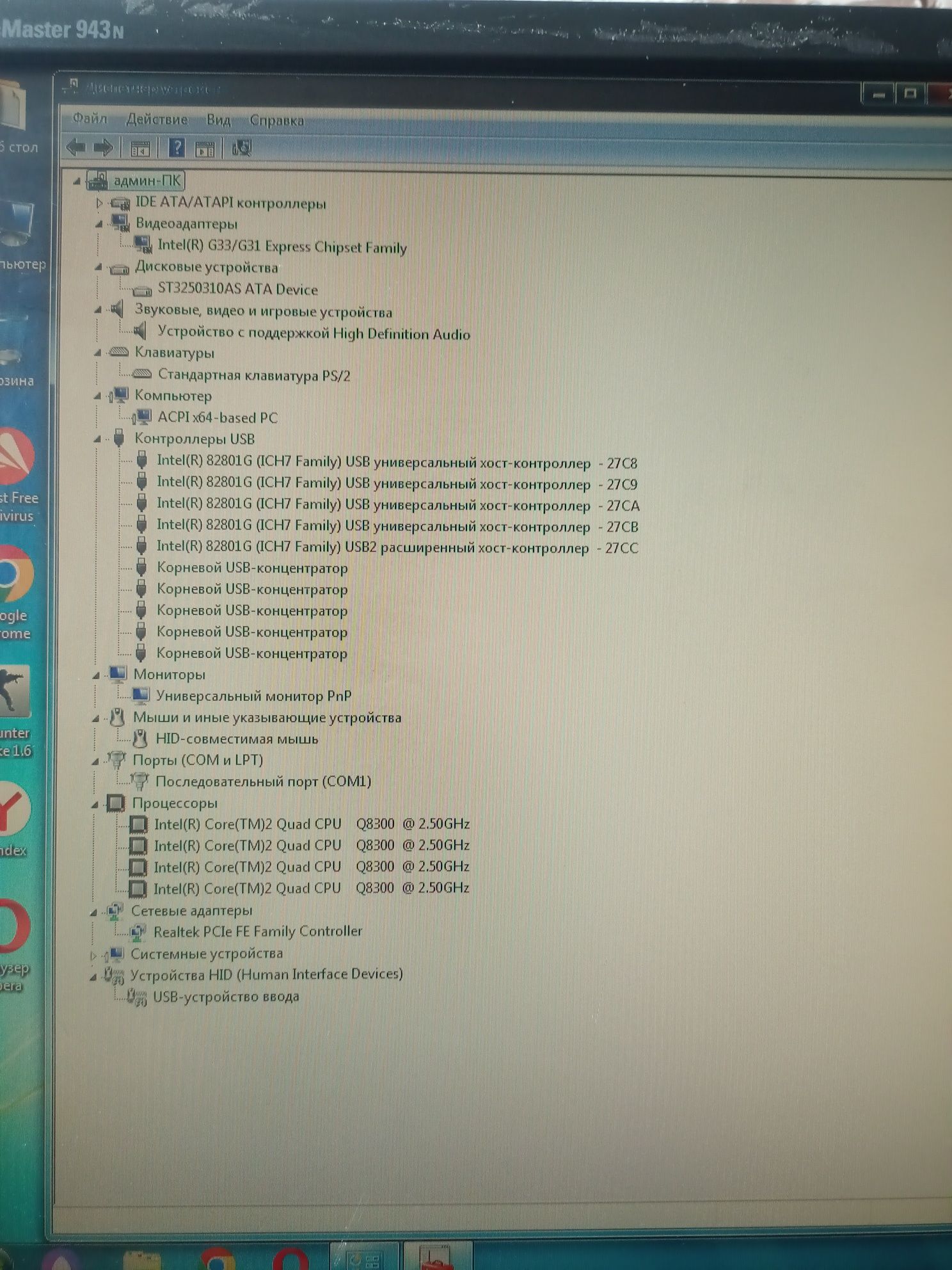The image size is (952, 1270).
Task: Open the Справка menu
Action: click(276, 120)
